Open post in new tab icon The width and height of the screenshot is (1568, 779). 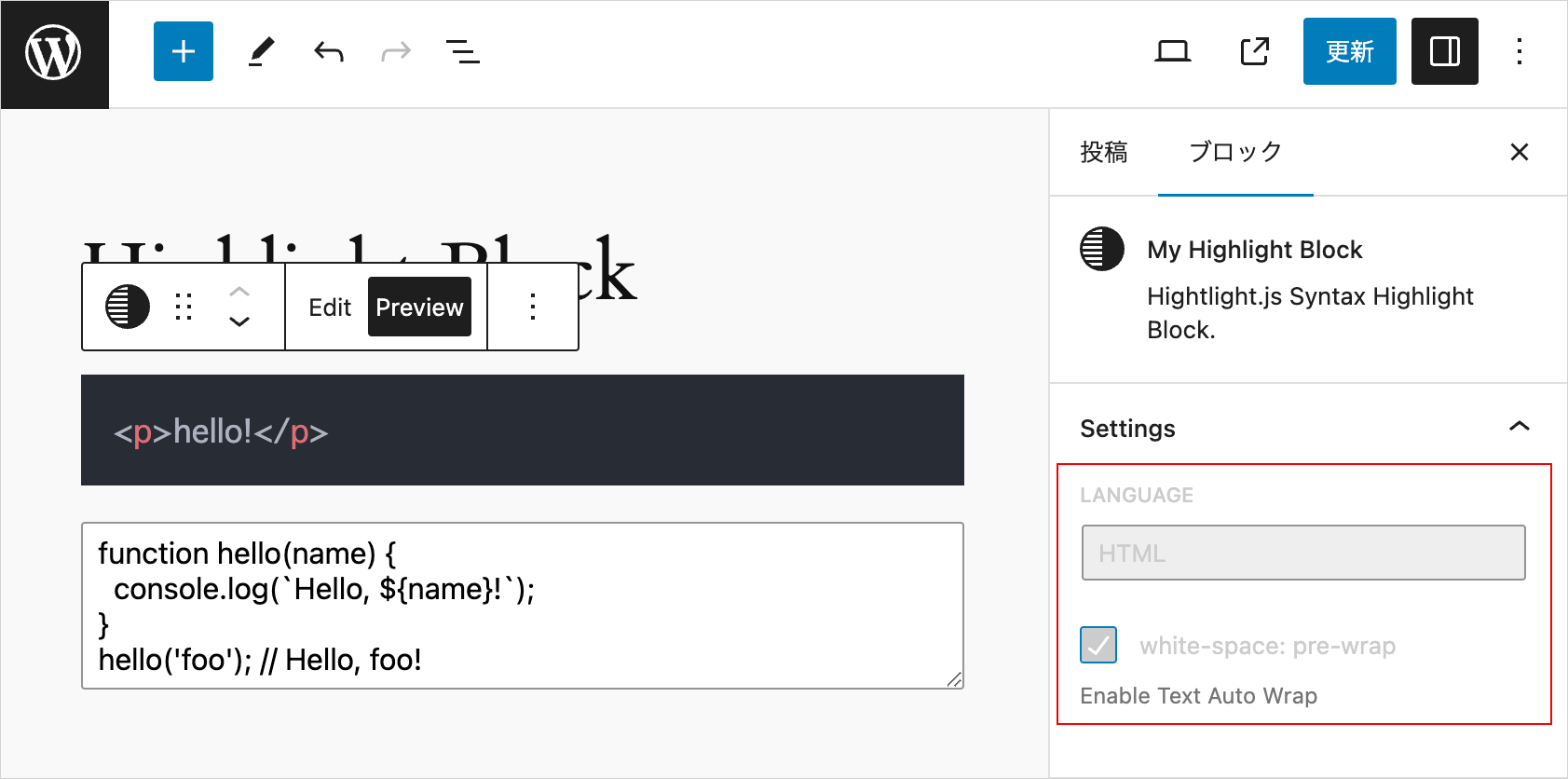1254,51
